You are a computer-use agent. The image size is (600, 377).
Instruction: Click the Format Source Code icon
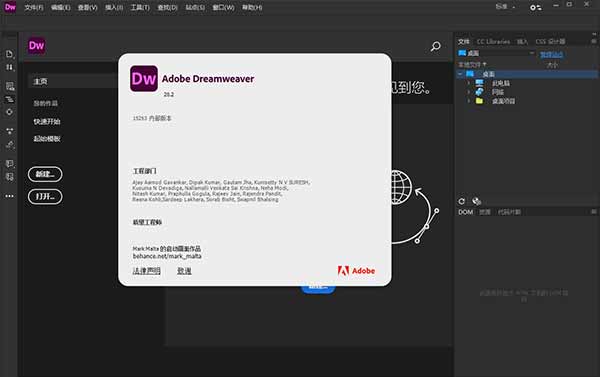(10, 145)
